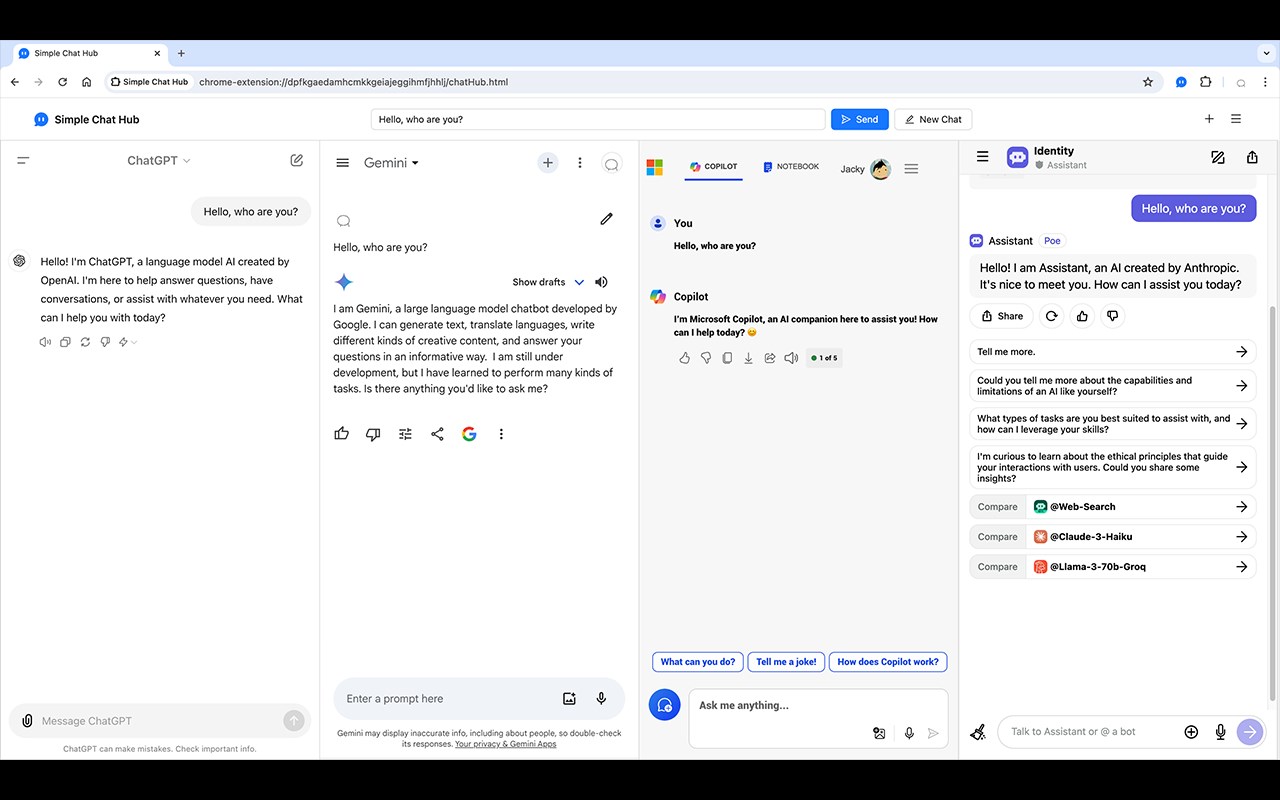Click the Send button
Viewport: 1280px width, 800px height.
pos(860,119)
